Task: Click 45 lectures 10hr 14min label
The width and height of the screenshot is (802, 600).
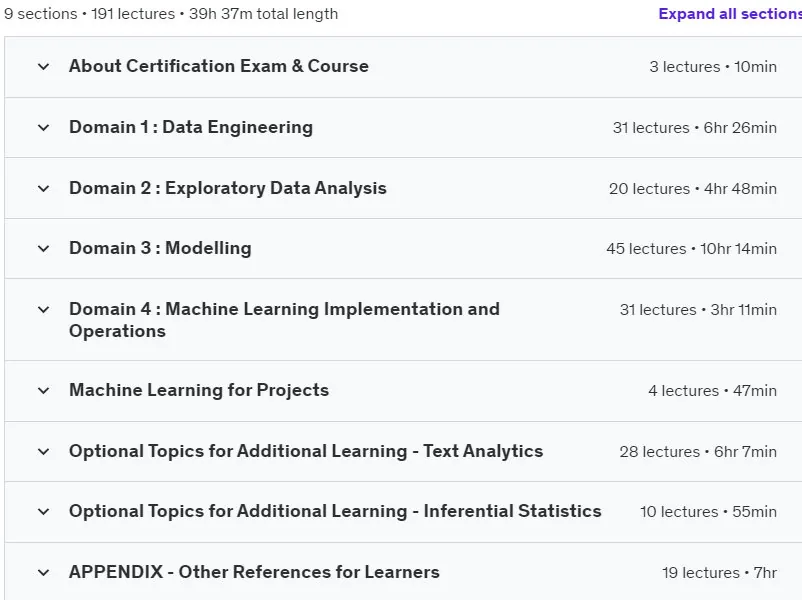Action: (692, 249)
